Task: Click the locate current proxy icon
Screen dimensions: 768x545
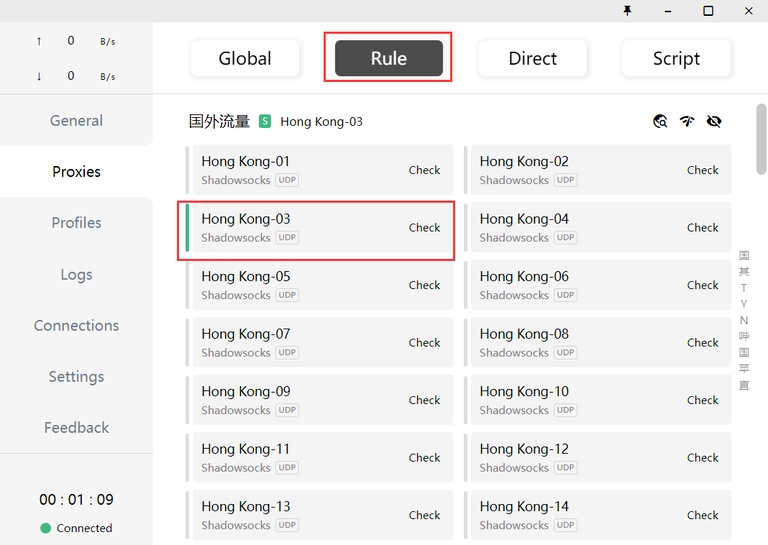Action: [x=660, y=121]
